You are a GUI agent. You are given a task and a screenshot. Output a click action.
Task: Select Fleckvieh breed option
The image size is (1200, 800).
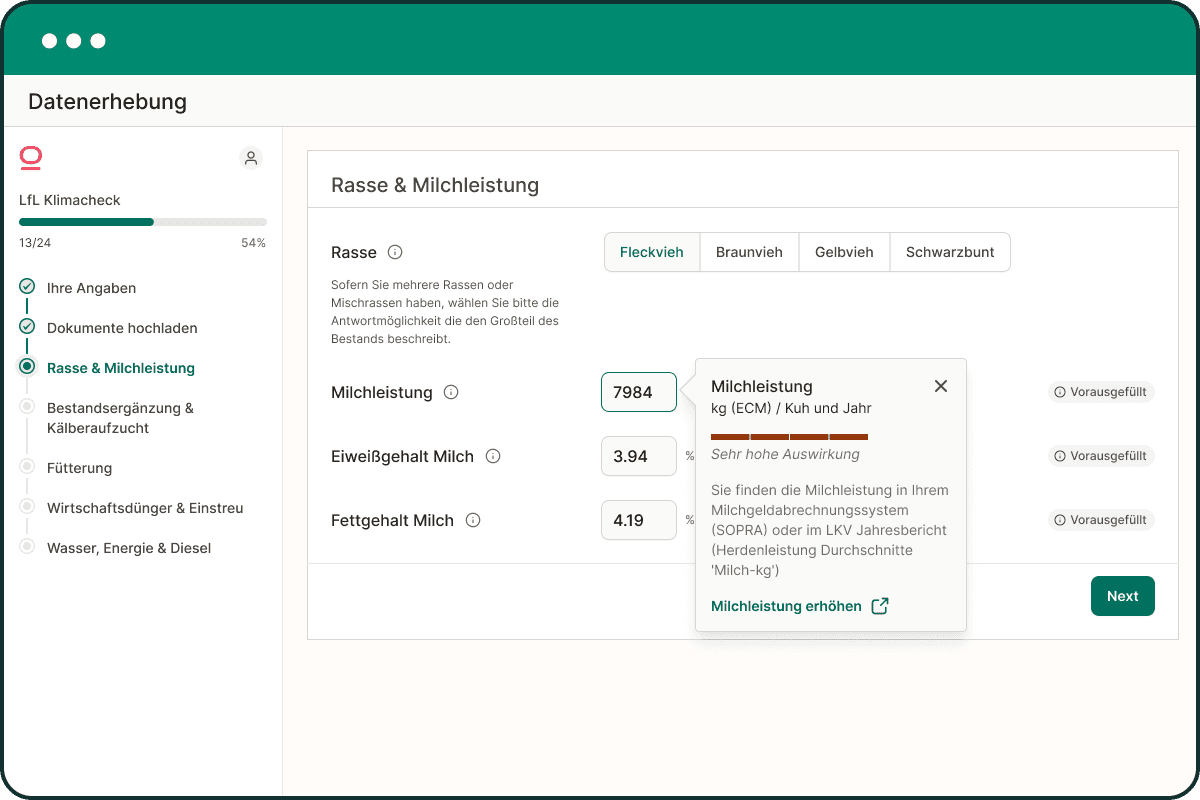tap(652, 252)
